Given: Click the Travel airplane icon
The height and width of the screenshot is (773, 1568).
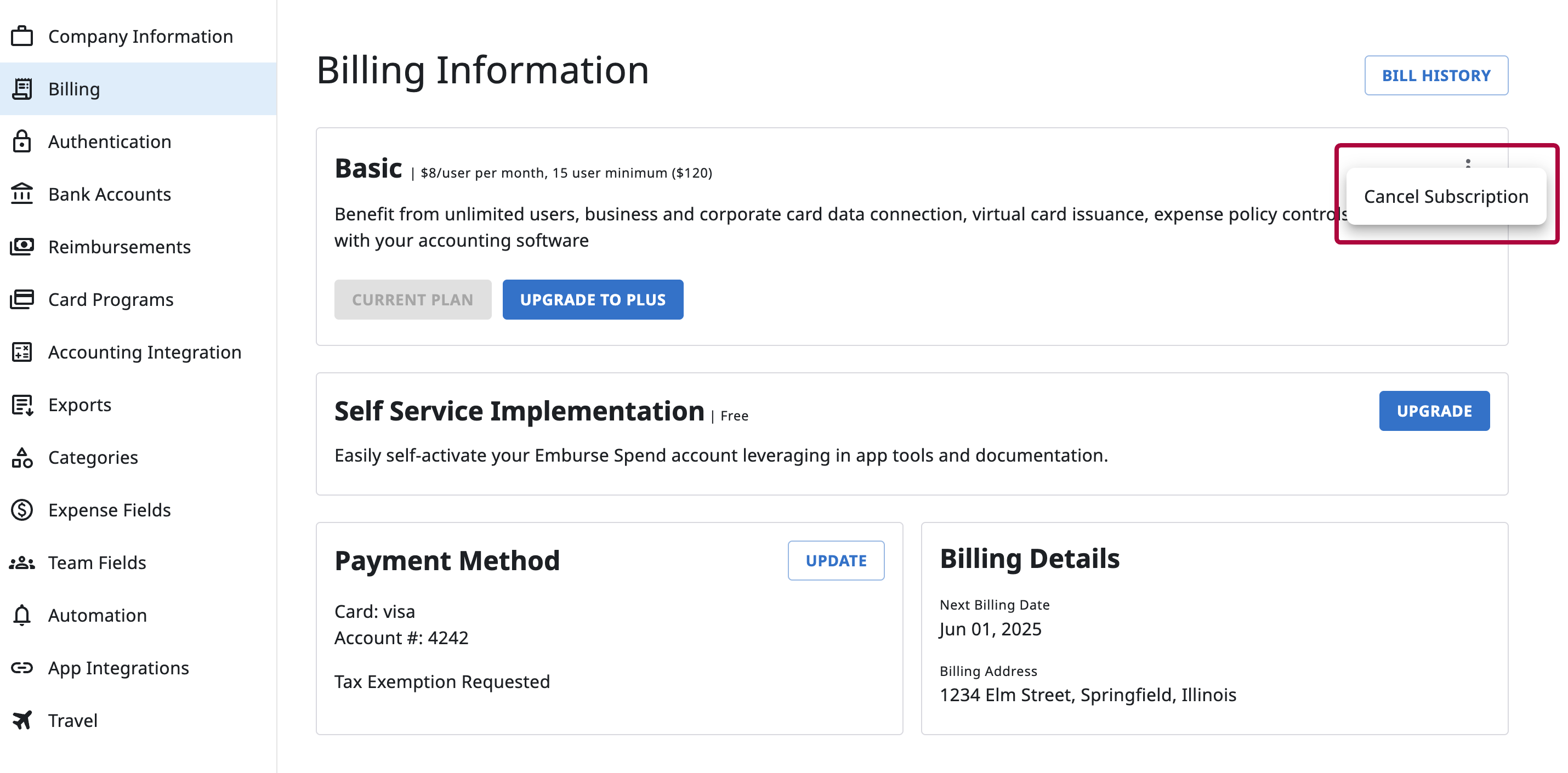Looking at the screenshot, I should click(22, 720).
